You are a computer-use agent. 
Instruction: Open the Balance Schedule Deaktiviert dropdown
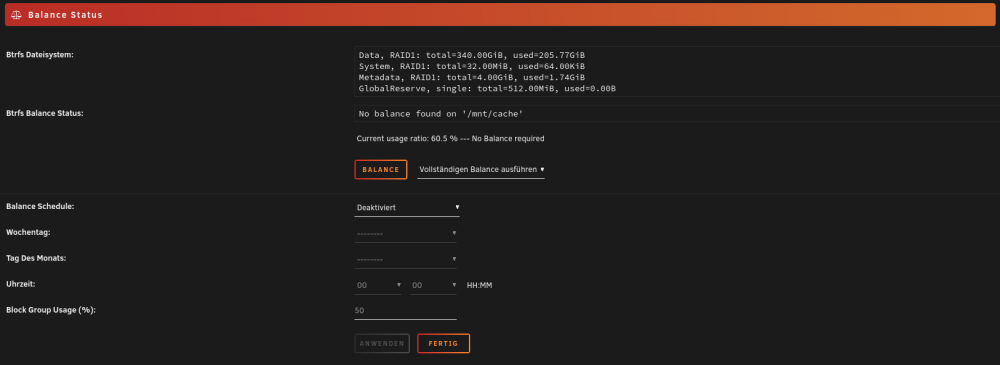coord(407,207)
